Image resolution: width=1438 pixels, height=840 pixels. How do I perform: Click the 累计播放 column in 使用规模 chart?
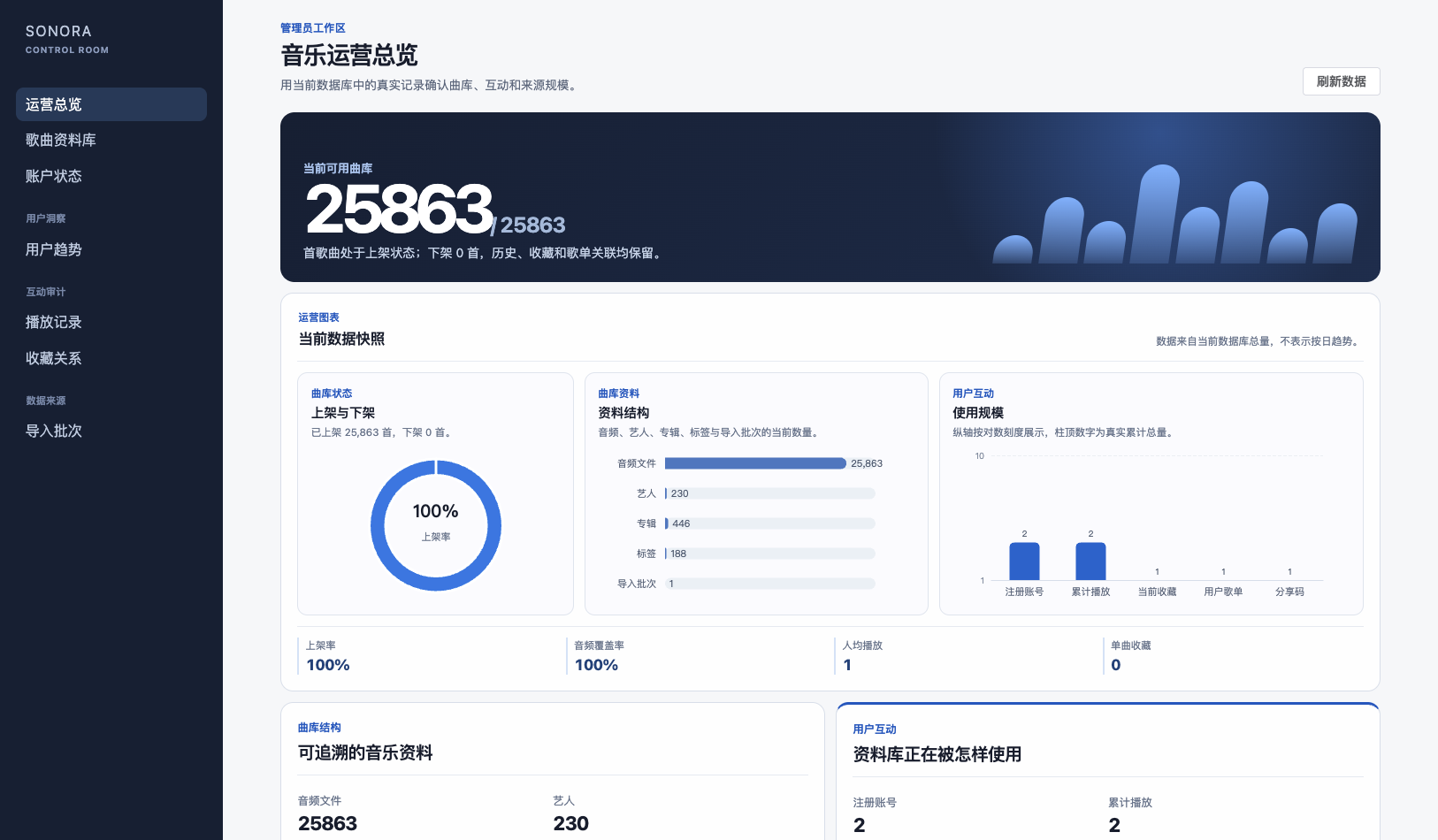1090,561
